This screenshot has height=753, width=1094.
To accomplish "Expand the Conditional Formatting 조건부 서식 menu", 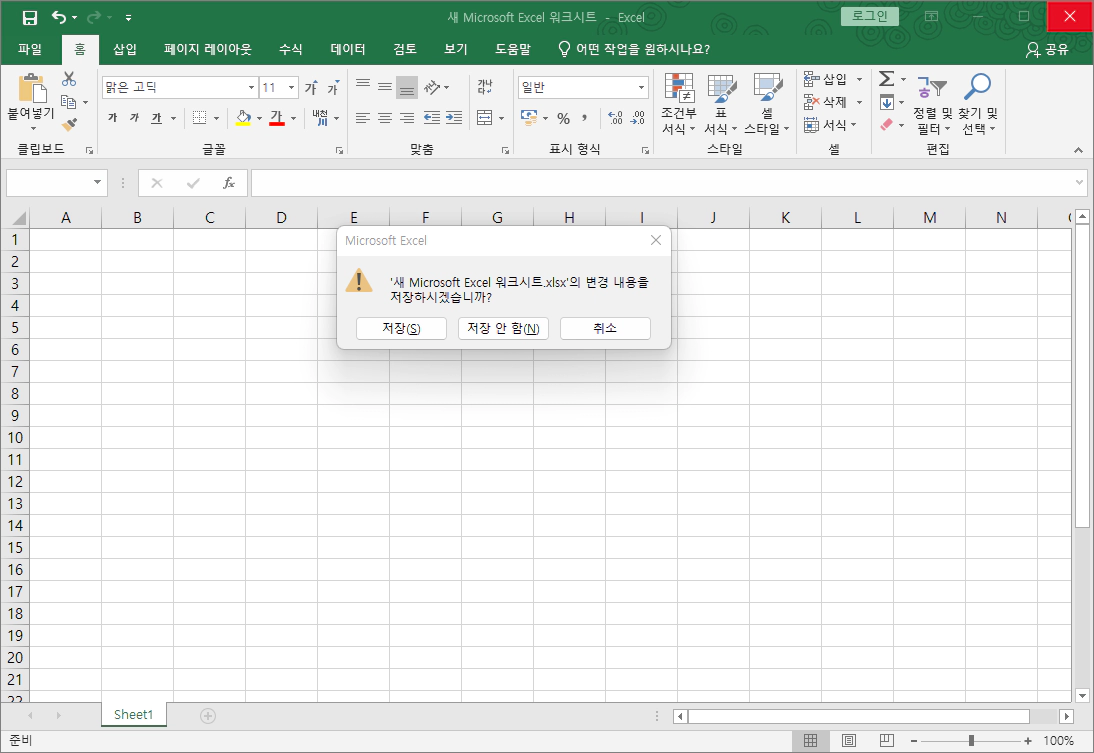I will 679,103.
